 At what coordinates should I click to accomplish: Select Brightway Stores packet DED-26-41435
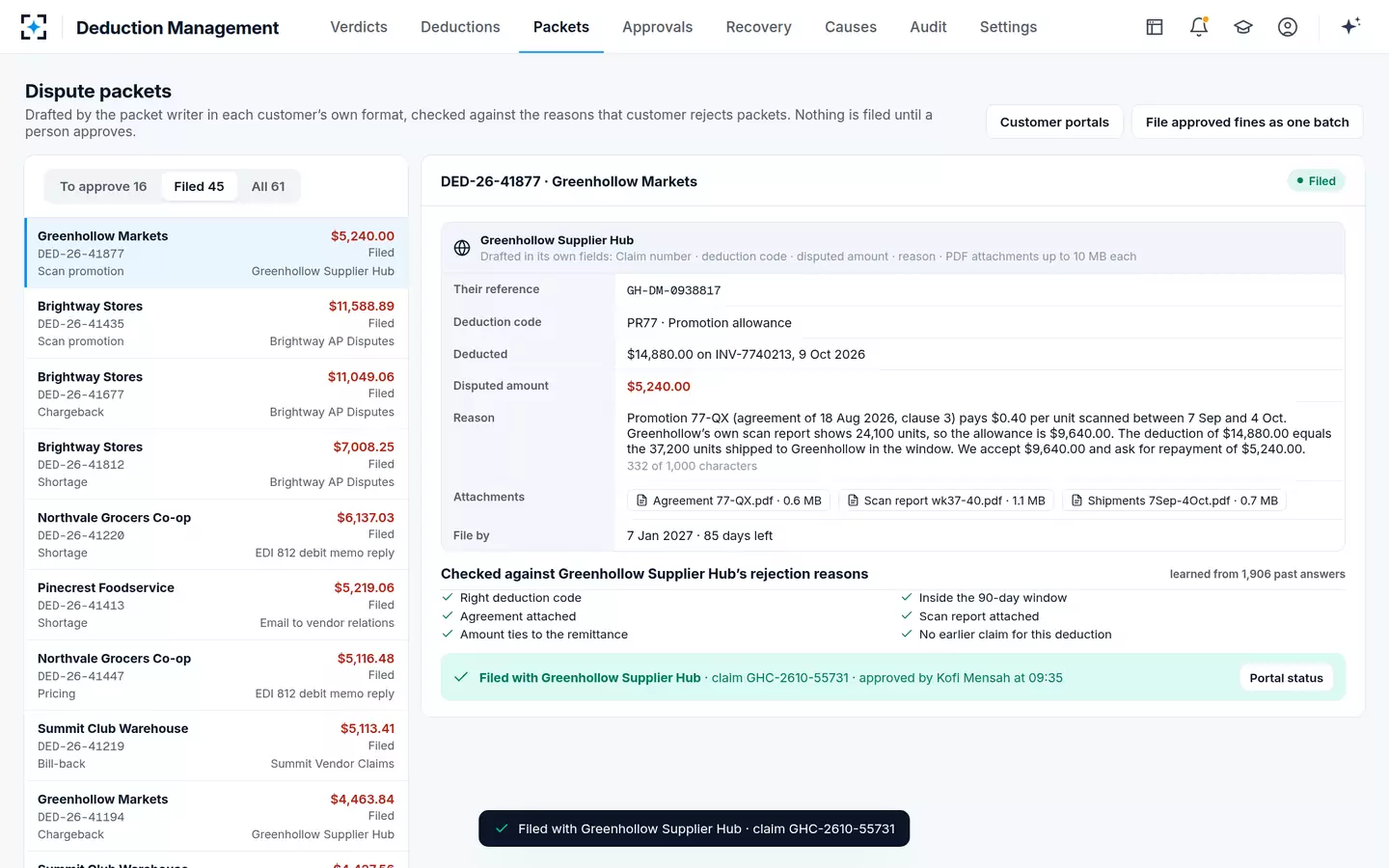tap(216, 323)
